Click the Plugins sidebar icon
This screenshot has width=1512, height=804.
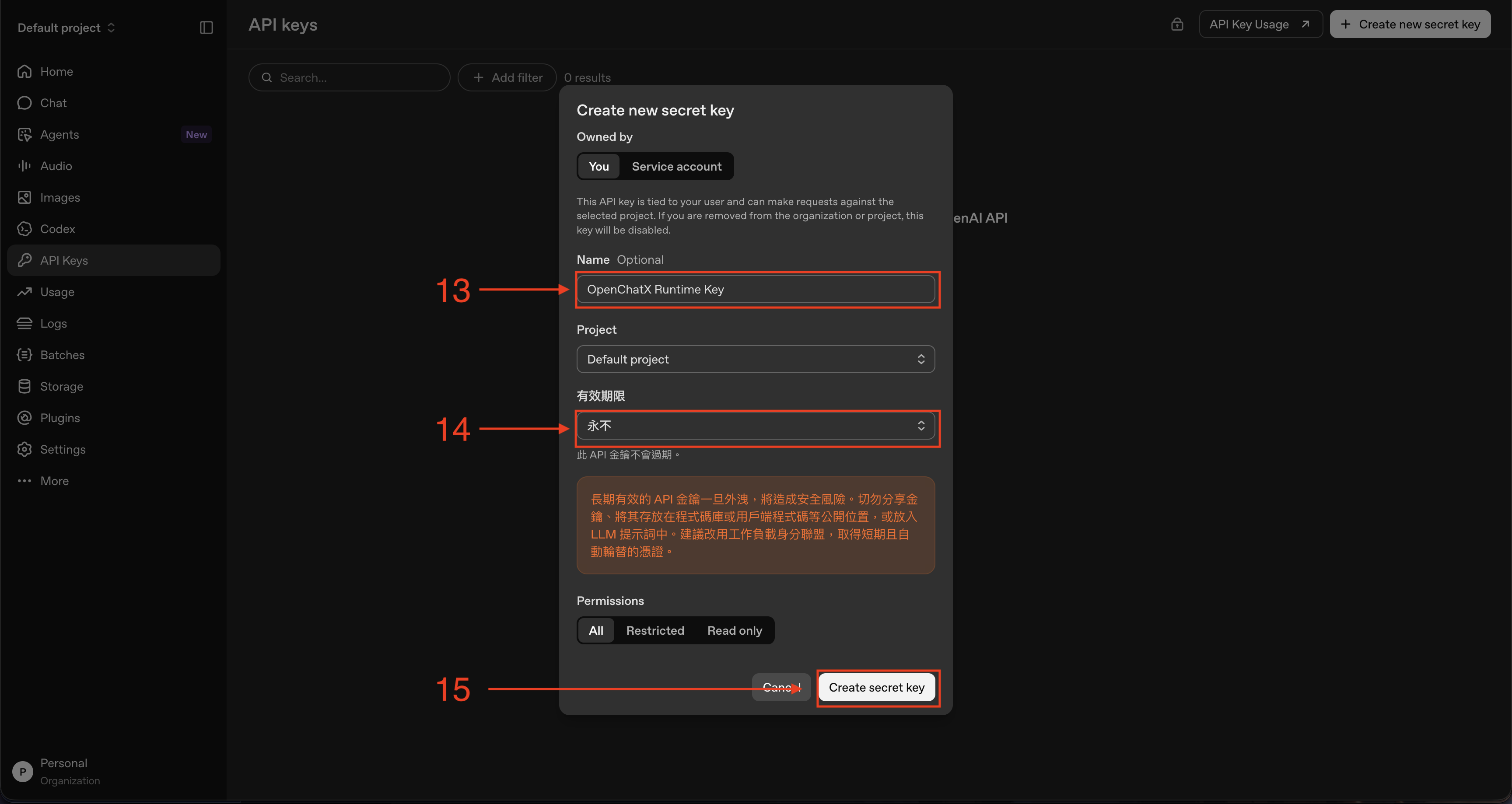tap(24, 418)
